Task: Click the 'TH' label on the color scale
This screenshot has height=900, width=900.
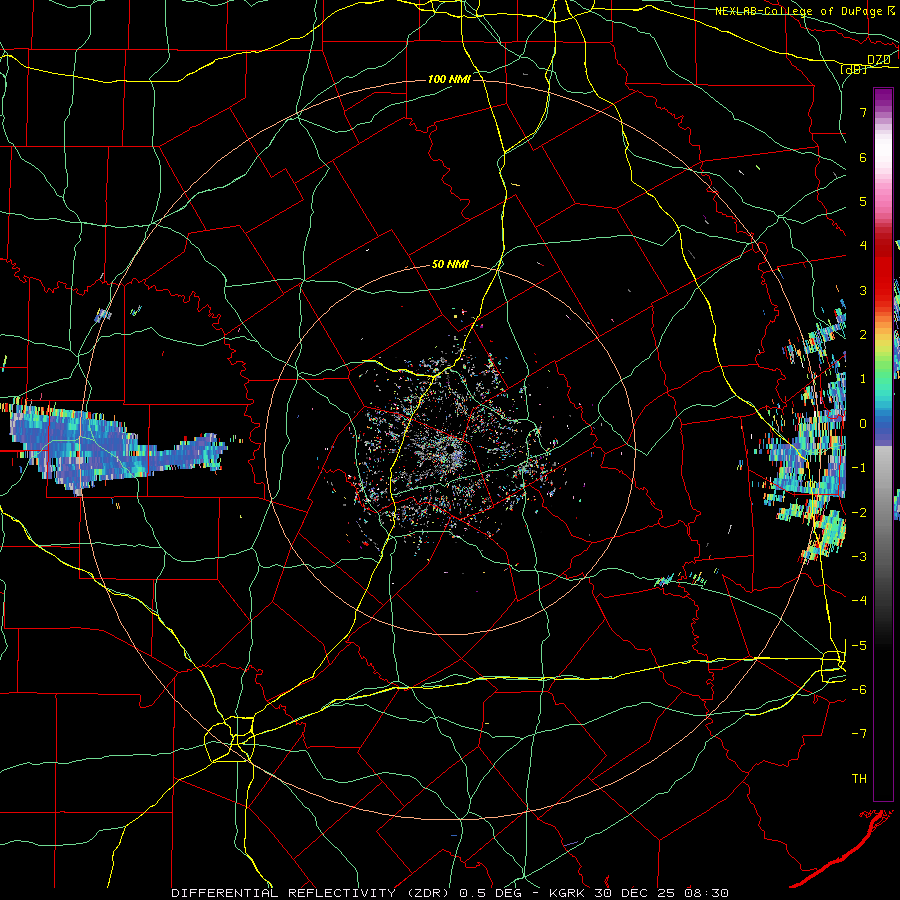Action: (859, 779)
